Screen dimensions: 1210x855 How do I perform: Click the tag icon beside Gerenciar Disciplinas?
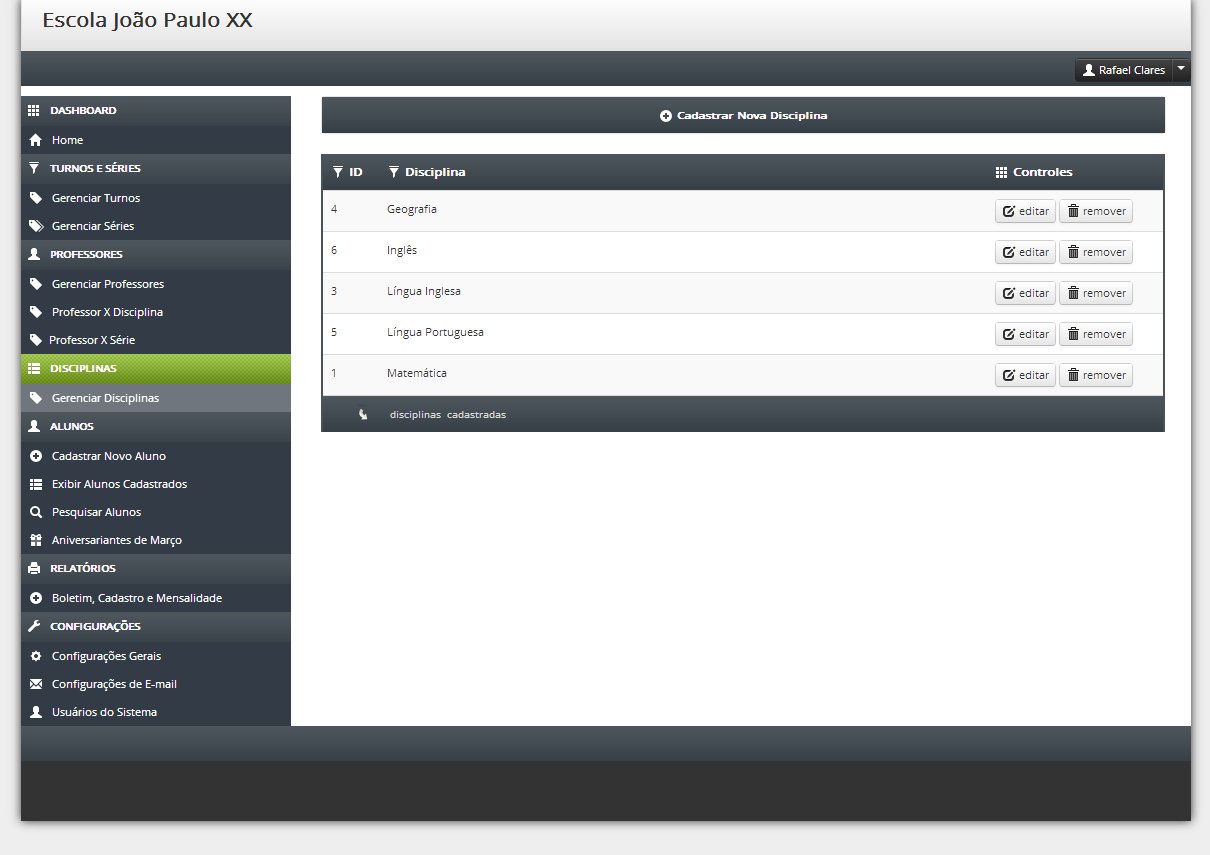[x=36, y=398]
